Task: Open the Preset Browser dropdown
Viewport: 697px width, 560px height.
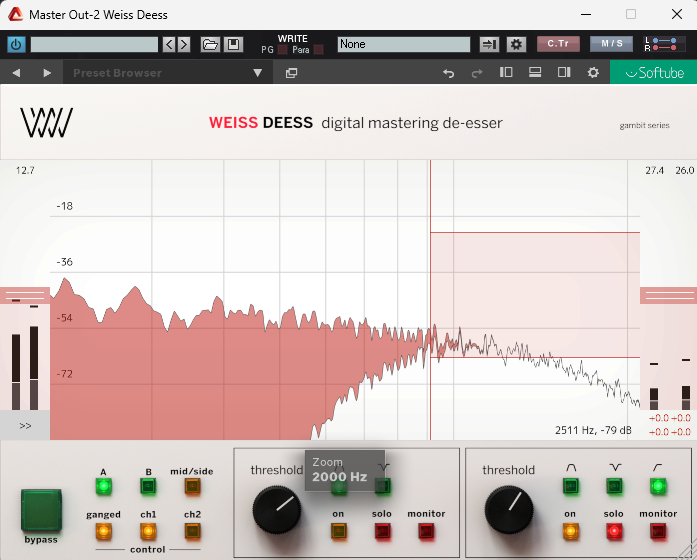Action: 167,72
